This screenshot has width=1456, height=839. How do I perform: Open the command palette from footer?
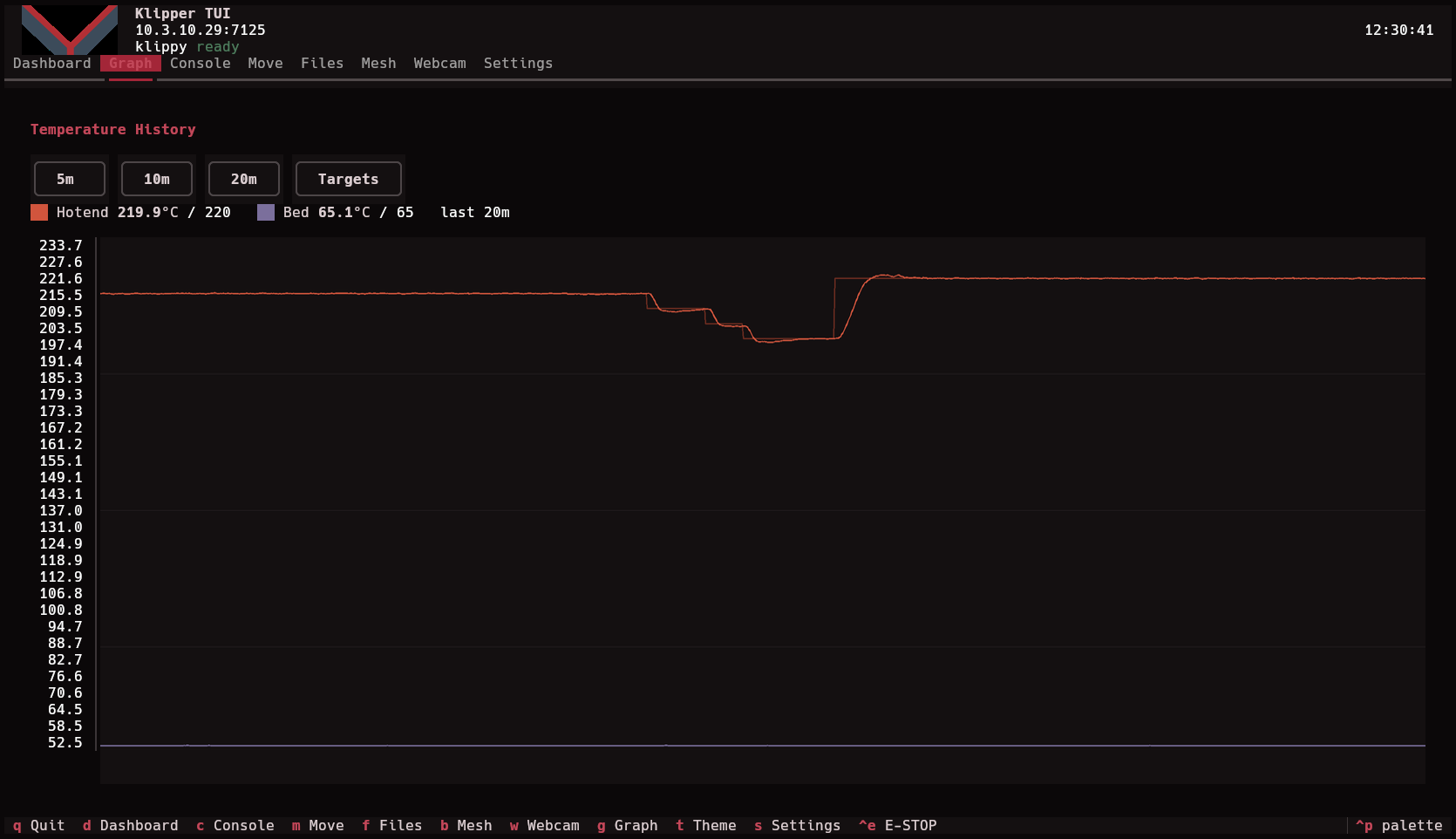[1399, 826]
